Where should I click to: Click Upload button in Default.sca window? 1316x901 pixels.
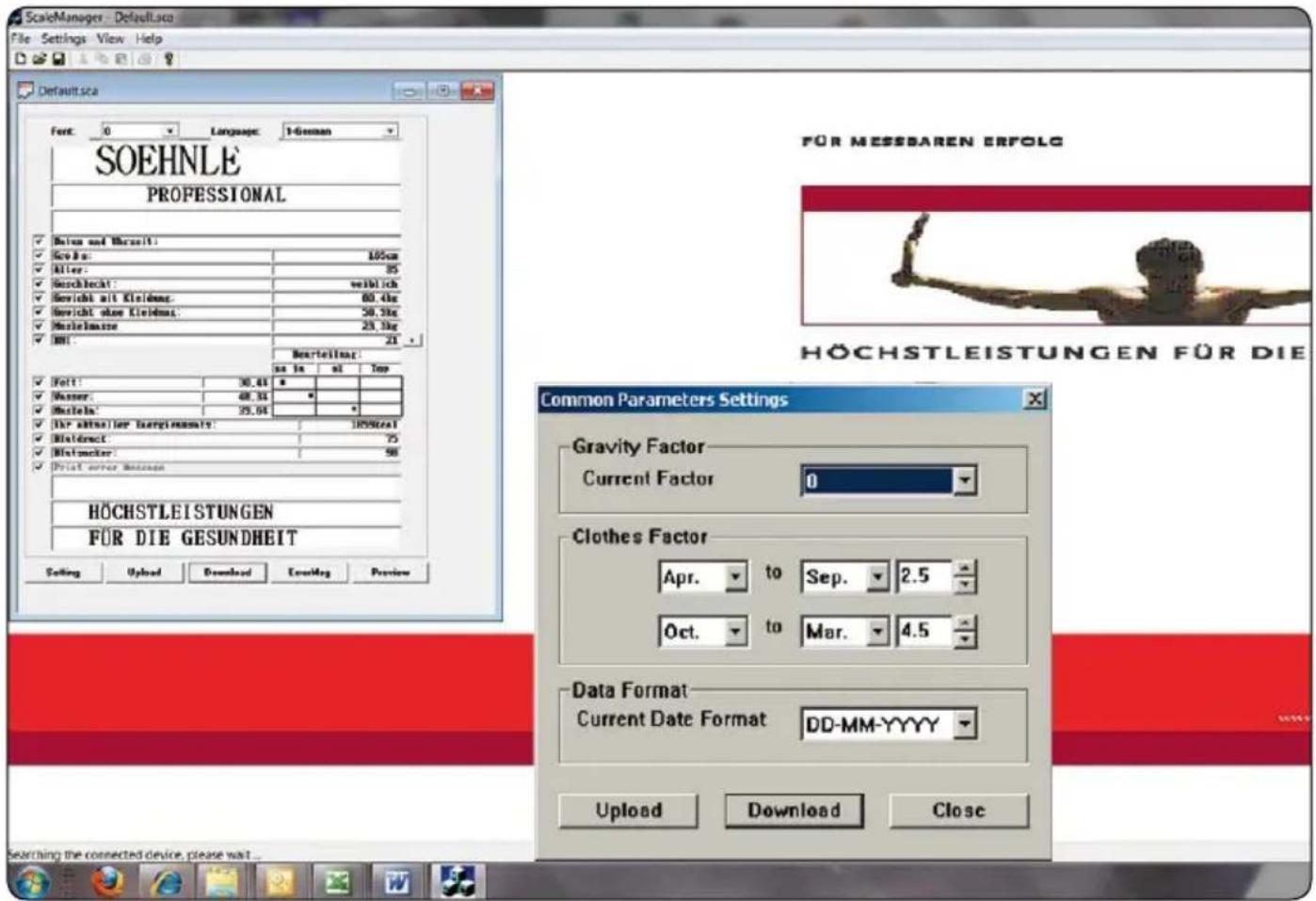point(144,572)
